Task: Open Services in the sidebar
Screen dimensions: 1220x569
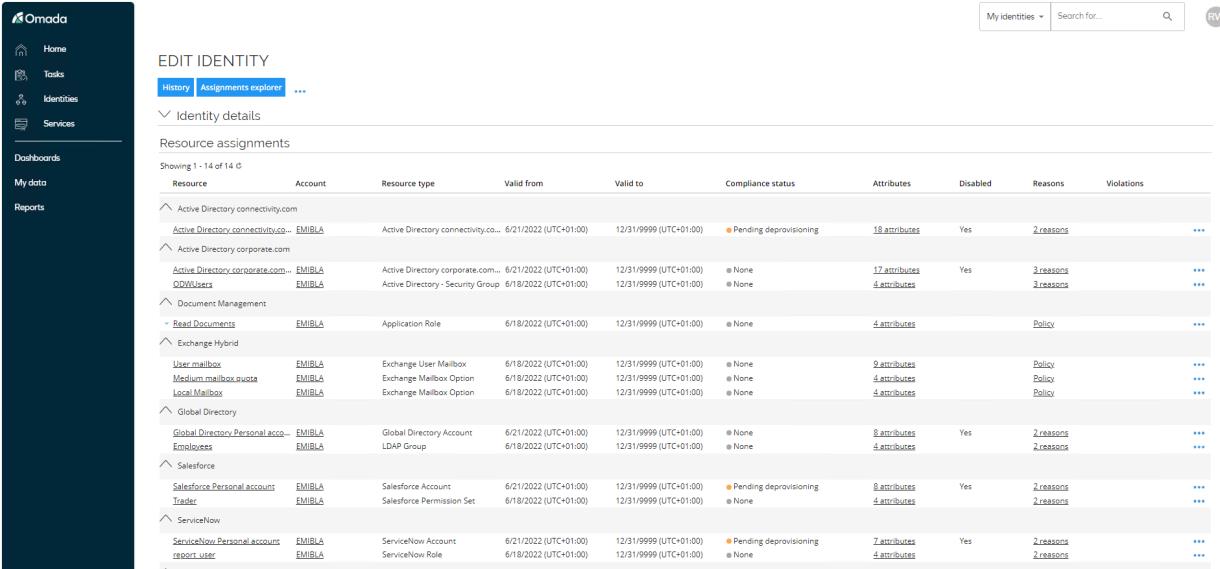Action: point(58,124)
